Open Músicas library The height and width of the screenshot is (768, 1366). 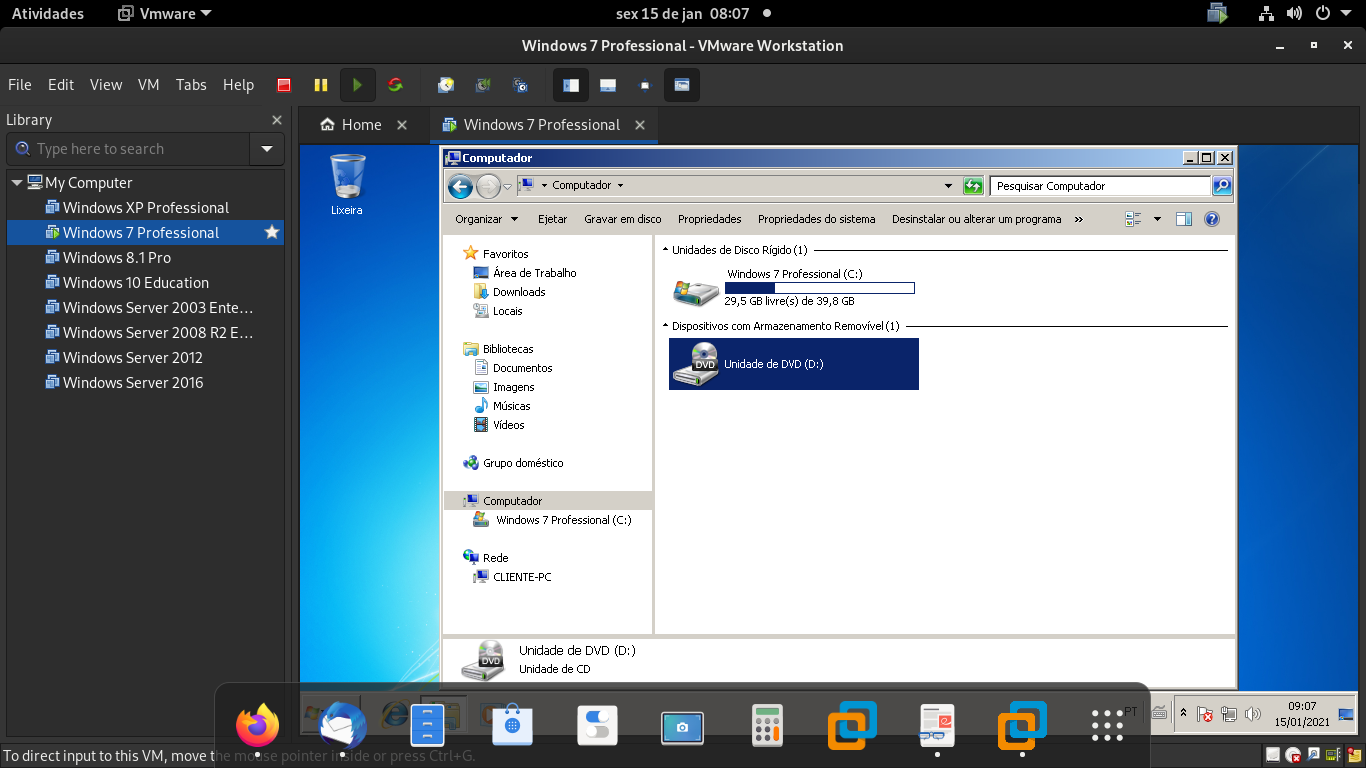(x=511, y=406)
